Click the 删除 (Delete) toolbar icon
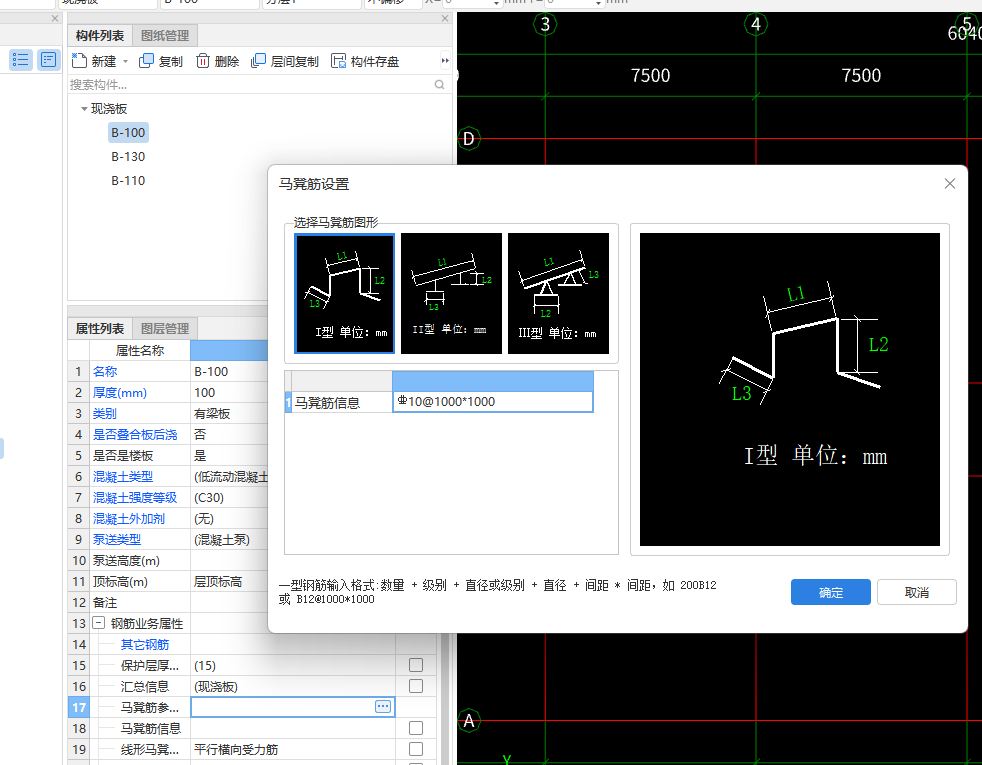This screenshot has height=765, width=982. 202,61
